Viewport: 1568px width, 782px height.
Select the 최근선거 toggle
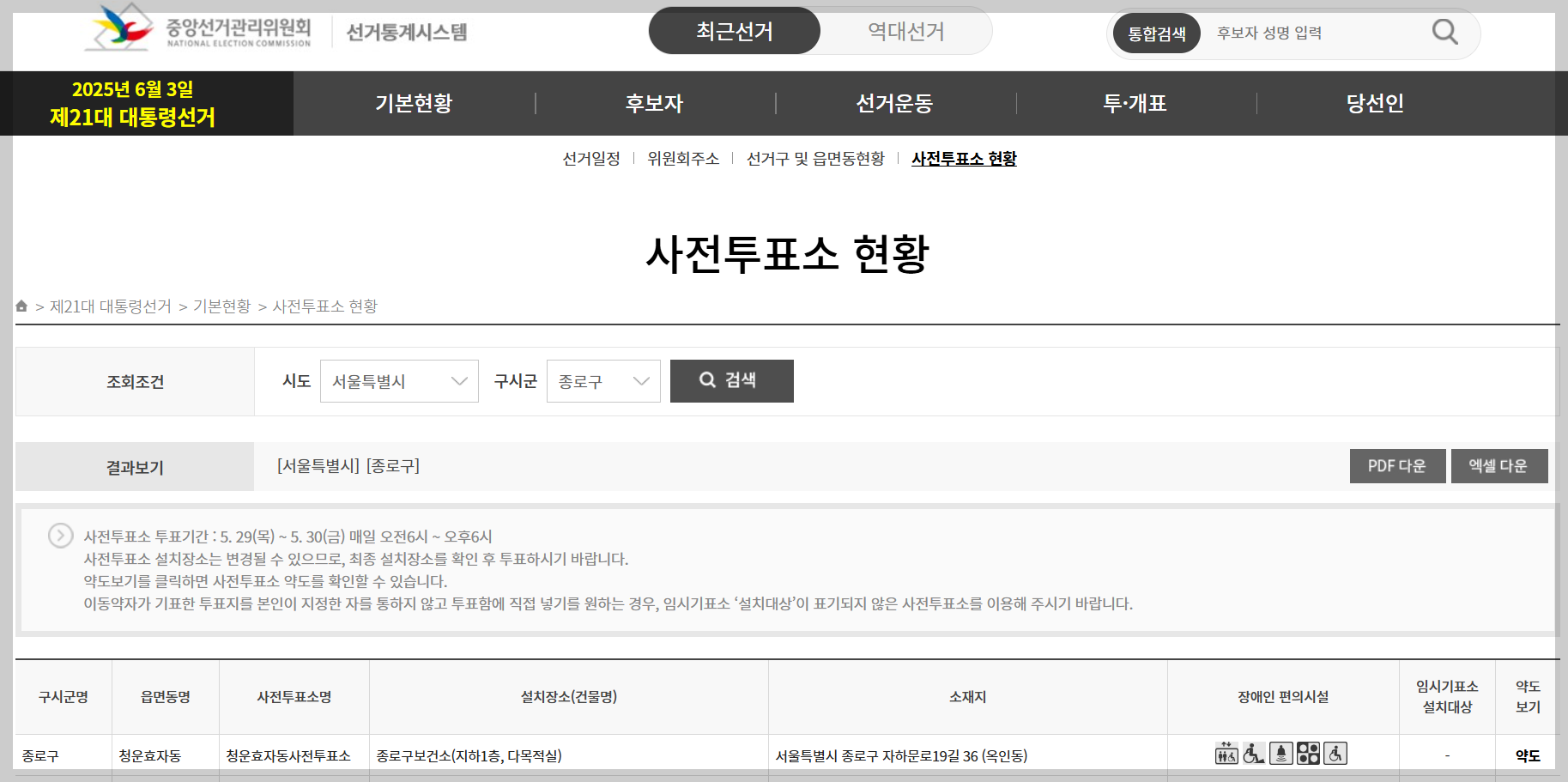pos(734,30)
